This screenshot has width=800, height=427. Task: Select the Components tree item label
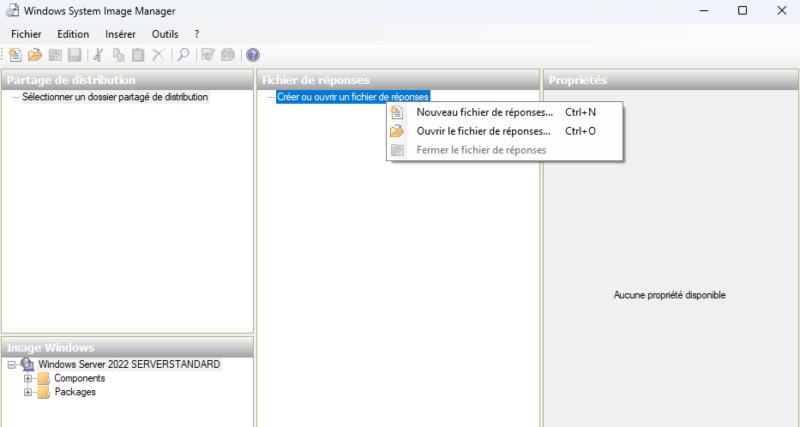[80, 379]
